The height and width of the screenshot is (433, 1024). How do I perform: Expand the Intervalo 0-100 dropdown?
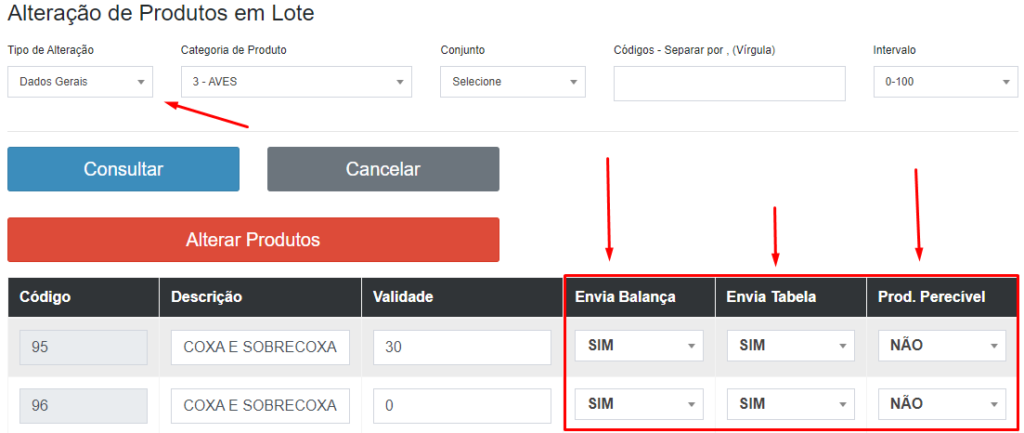tap(945, 82)
